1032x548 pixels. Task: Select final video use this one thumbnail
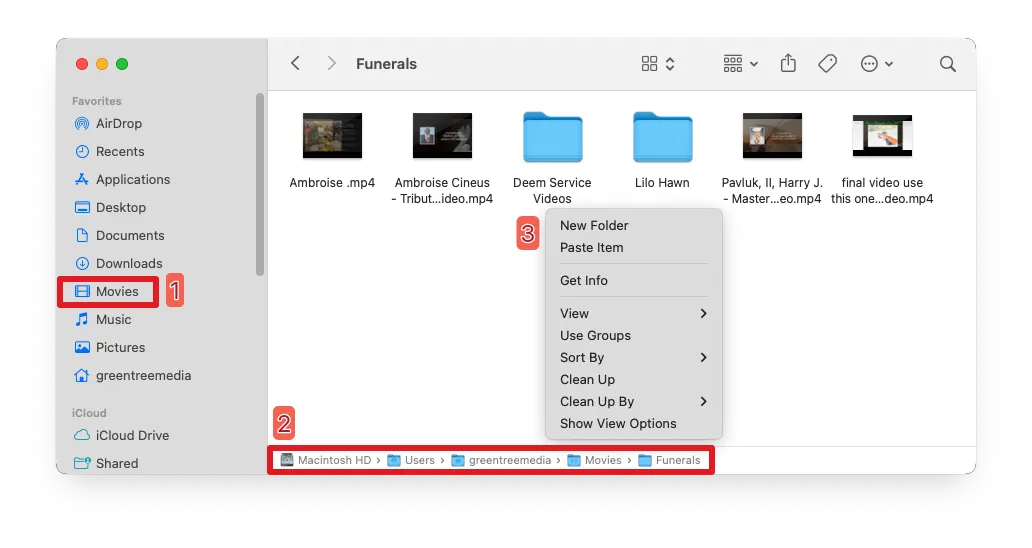(x=882, y=136)
